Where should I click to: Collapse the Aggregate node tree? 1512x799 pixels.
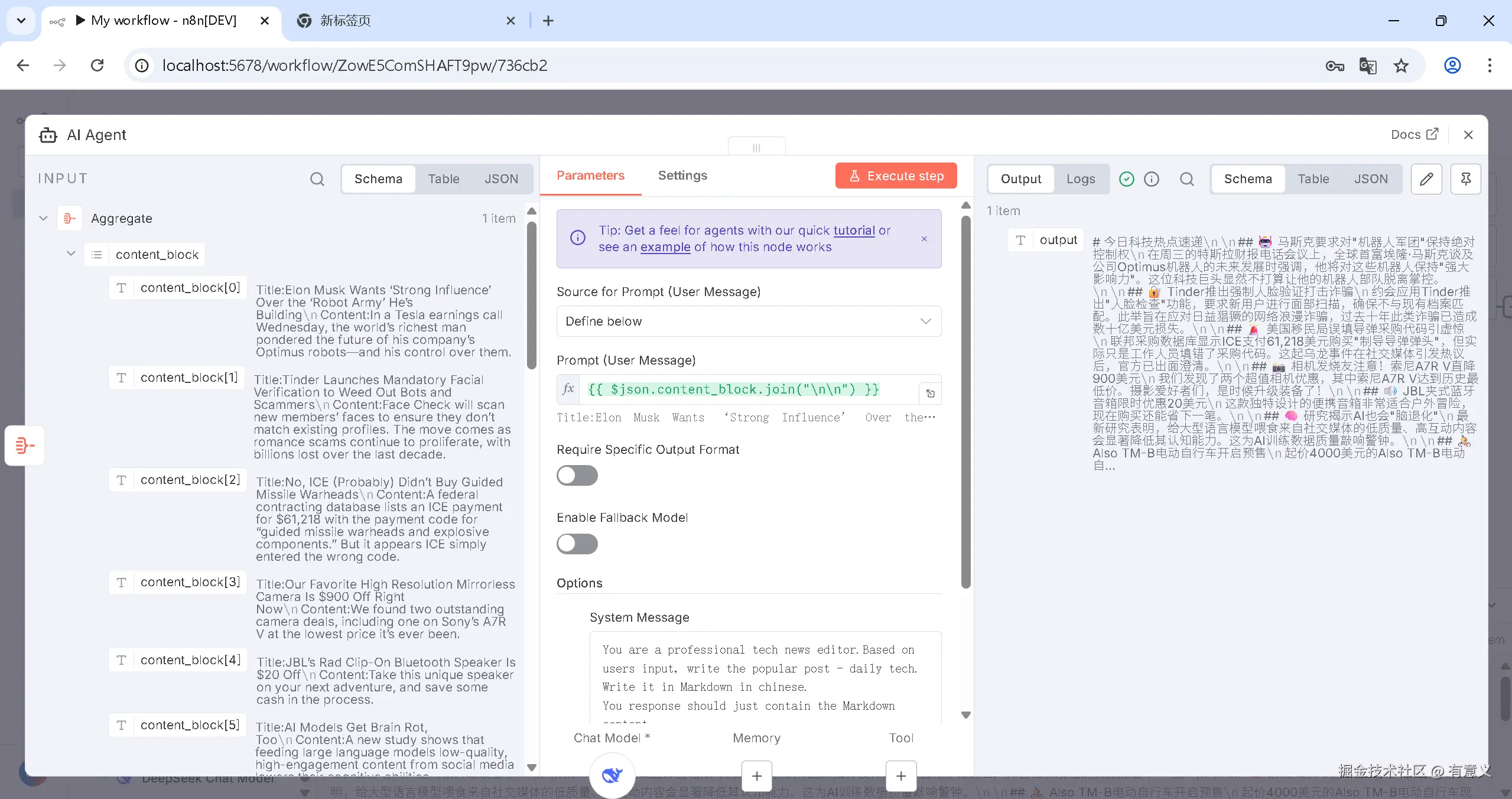(x=43, y=219)
